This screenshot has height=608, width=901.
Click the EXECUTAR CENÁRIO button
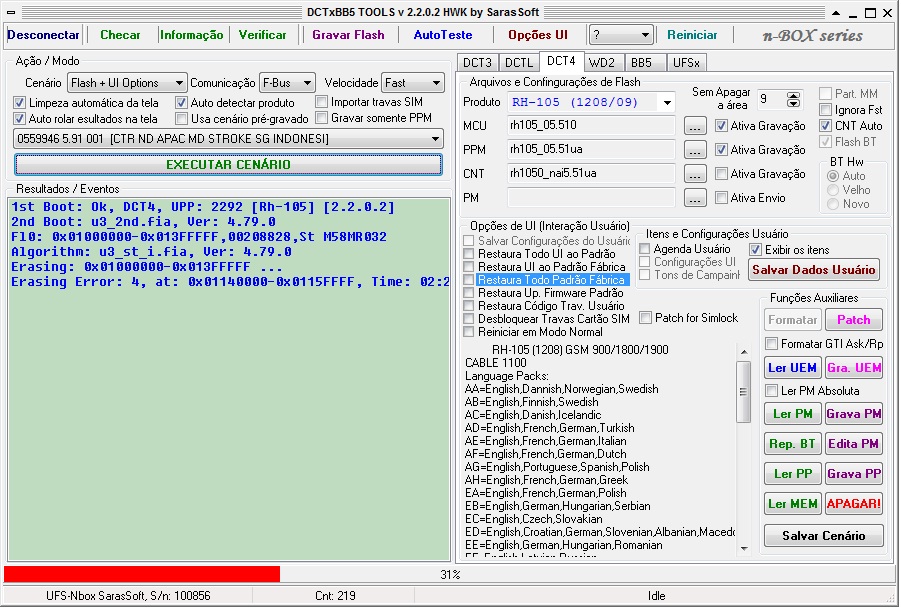point(228,165)
